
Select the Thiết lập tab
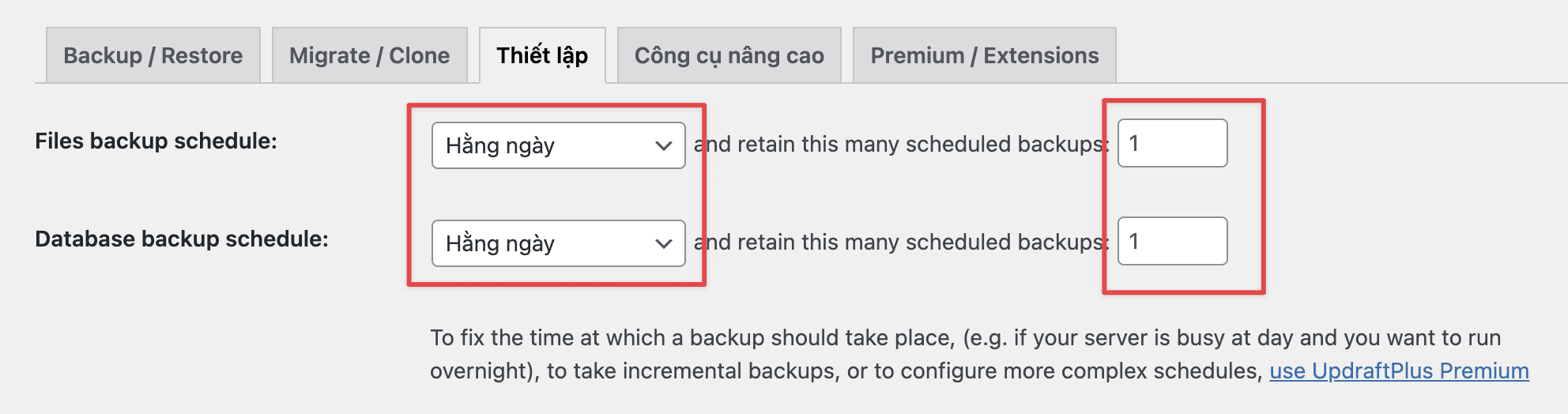(542, 55)
